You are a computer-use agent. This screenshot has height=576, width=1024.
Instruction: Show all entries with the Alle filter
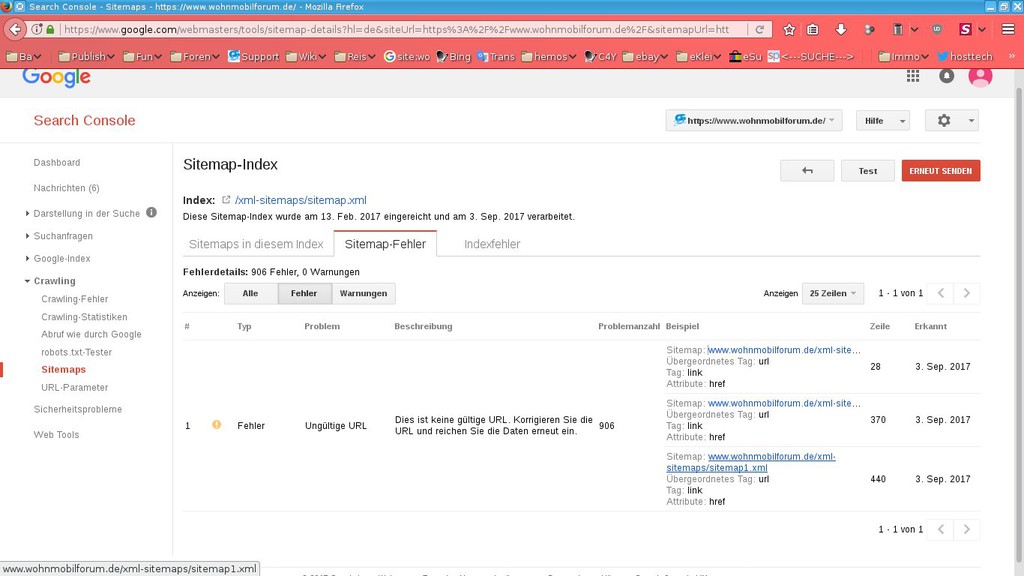pos(251,293)
